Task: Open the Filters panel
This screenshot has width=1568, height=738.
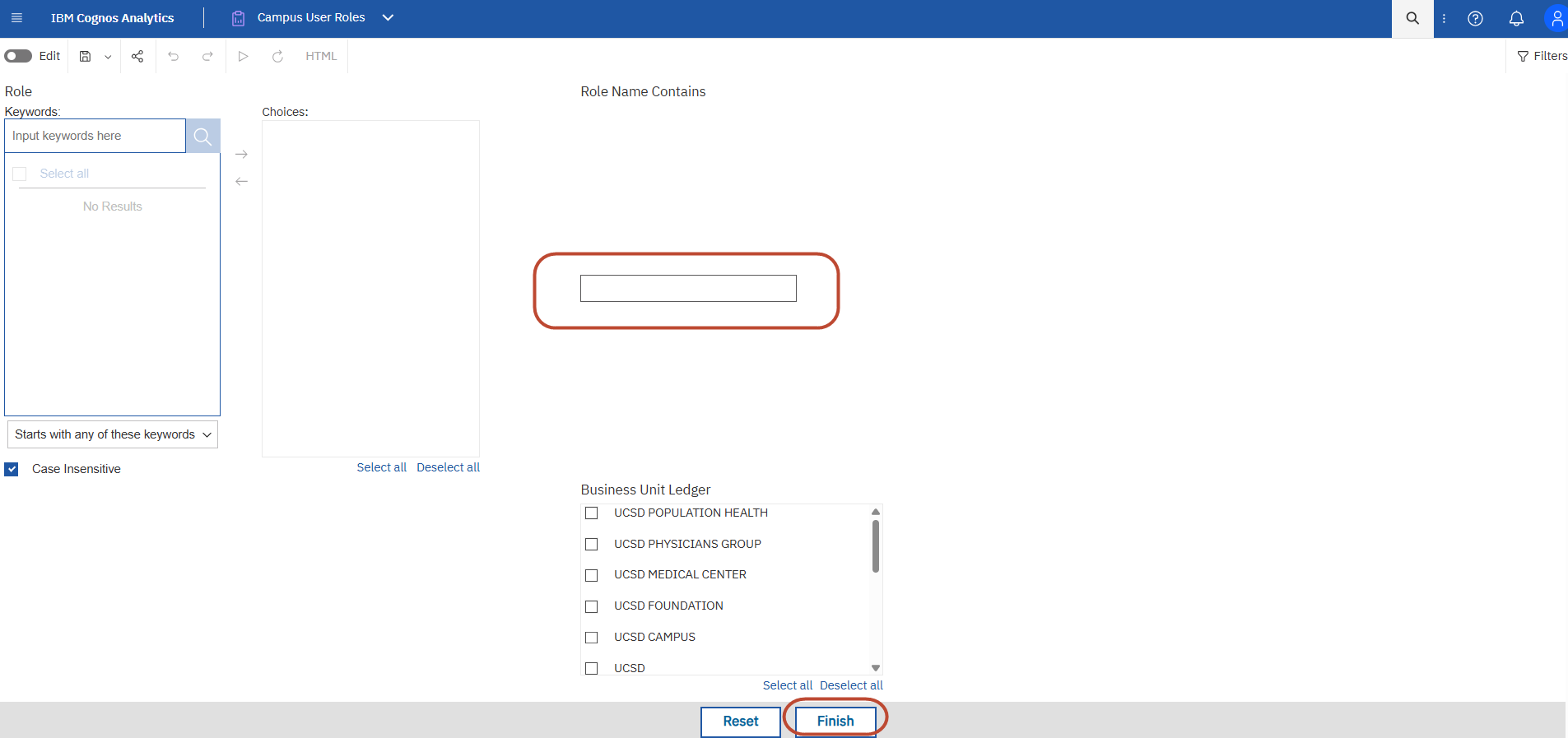Action: [1542, 56]
